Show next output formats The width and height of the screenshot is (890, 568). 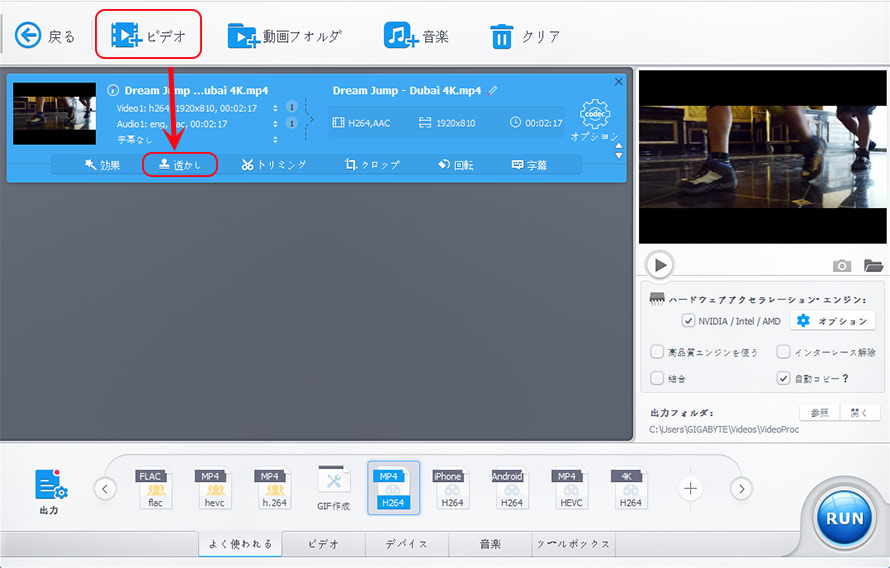[x=741, y=489]
